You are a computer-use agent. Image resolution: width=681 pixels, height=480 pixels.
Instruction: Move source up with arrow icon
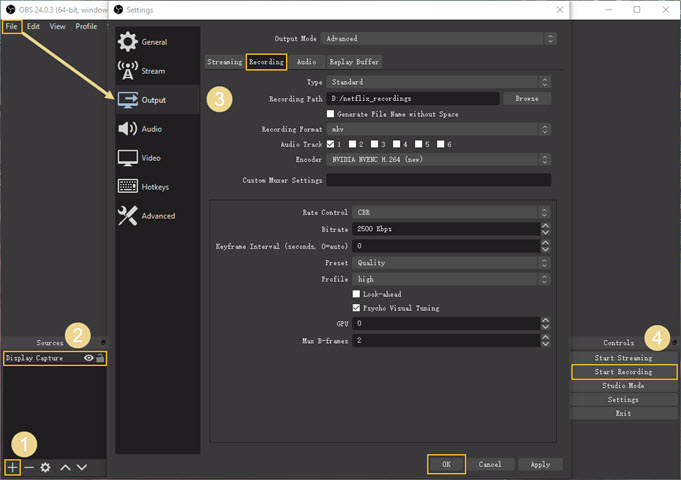click(x=66, y=467)
